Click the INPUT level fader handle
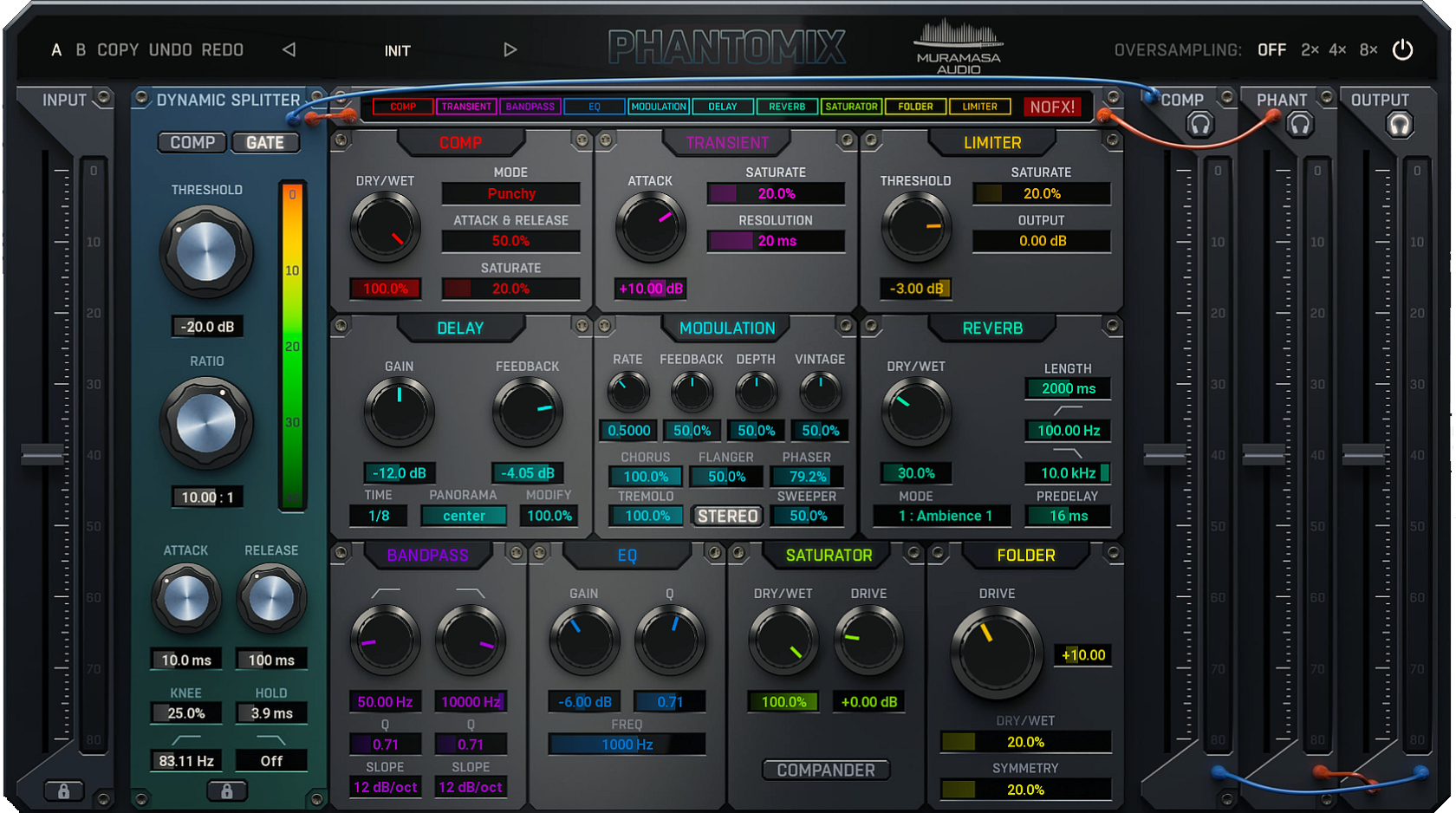This screenshot has width=1456, height=813. point(42,454)
